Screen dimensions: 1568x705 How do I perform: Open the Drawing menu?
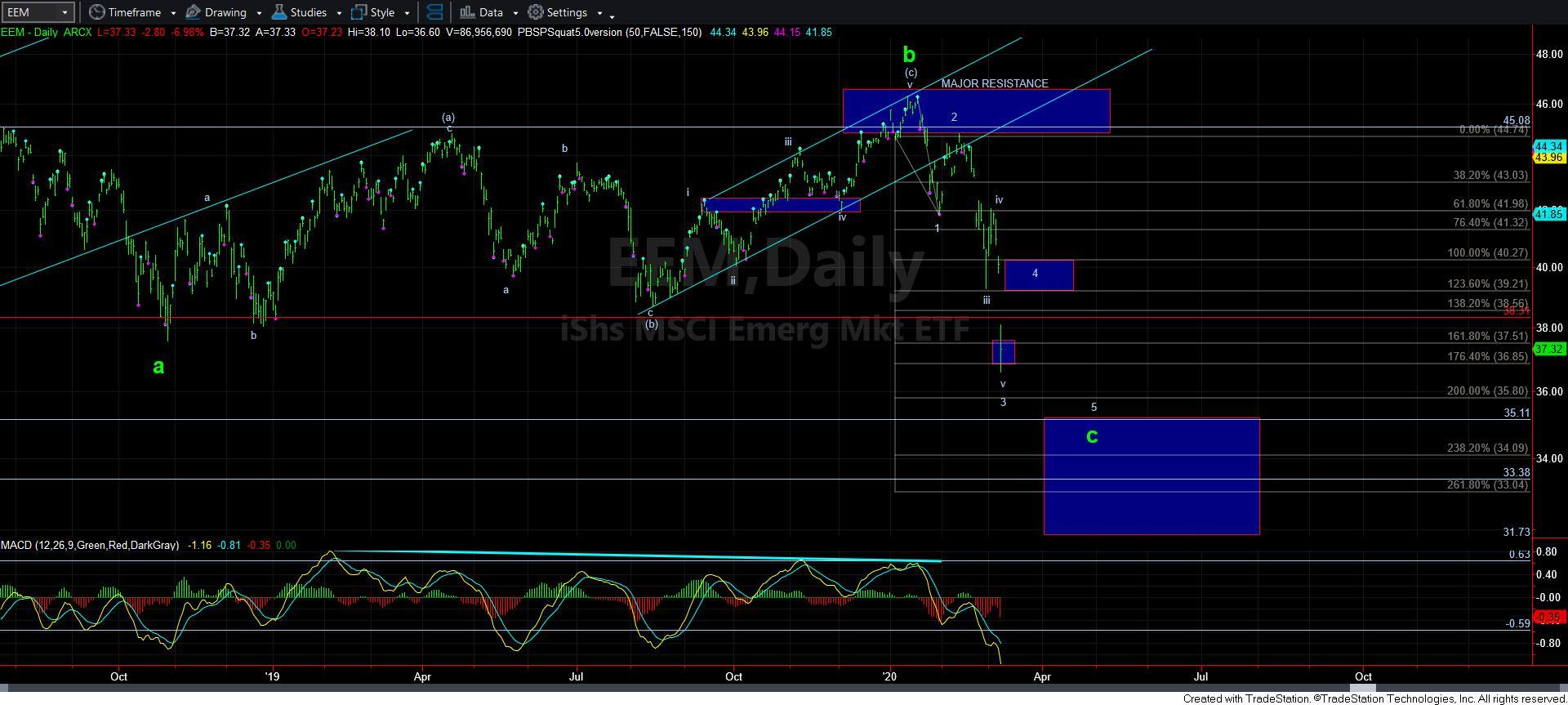(224, 12)
